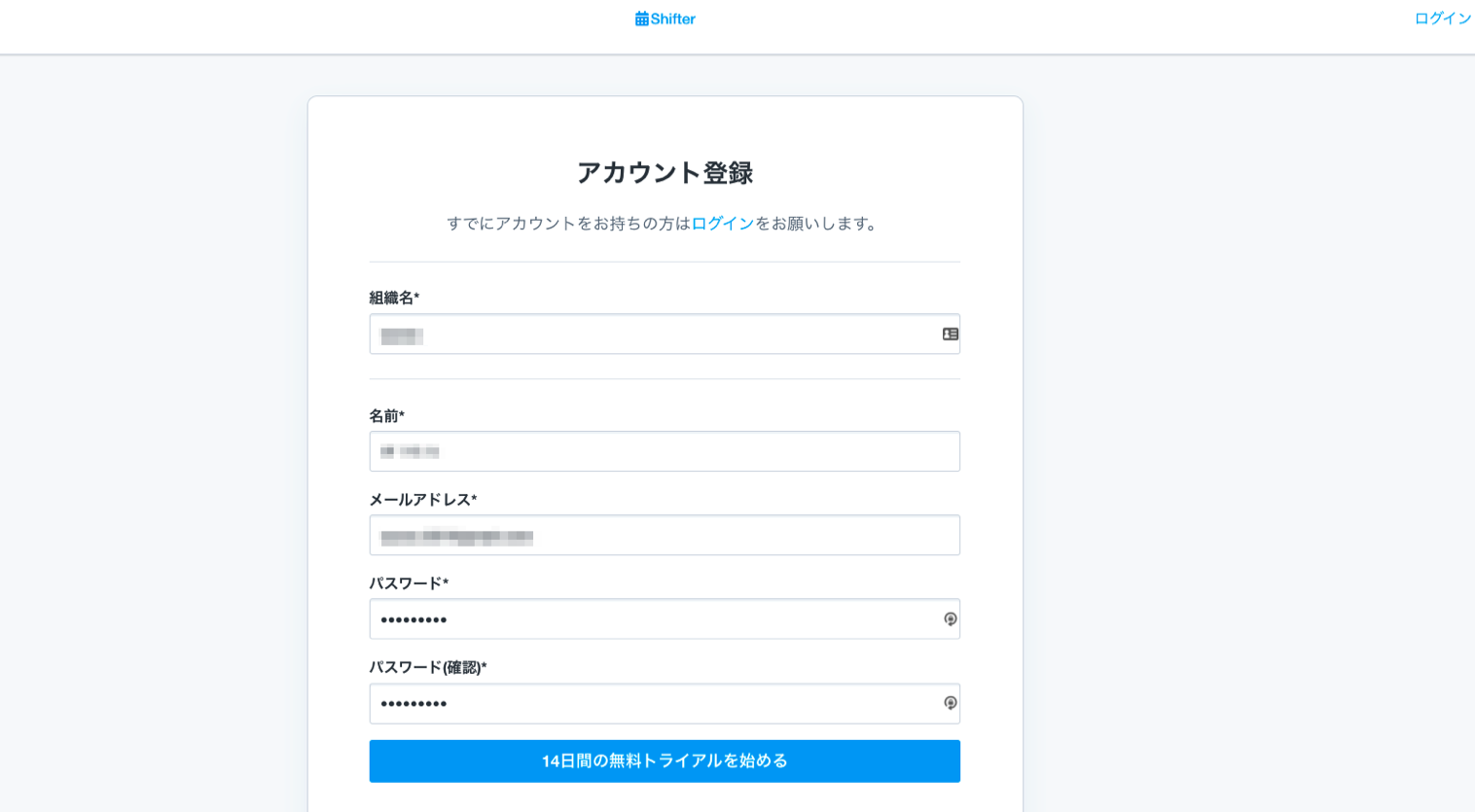
Task: Reveal パスワード(確認) using its key icon
Action: (949, 703)
